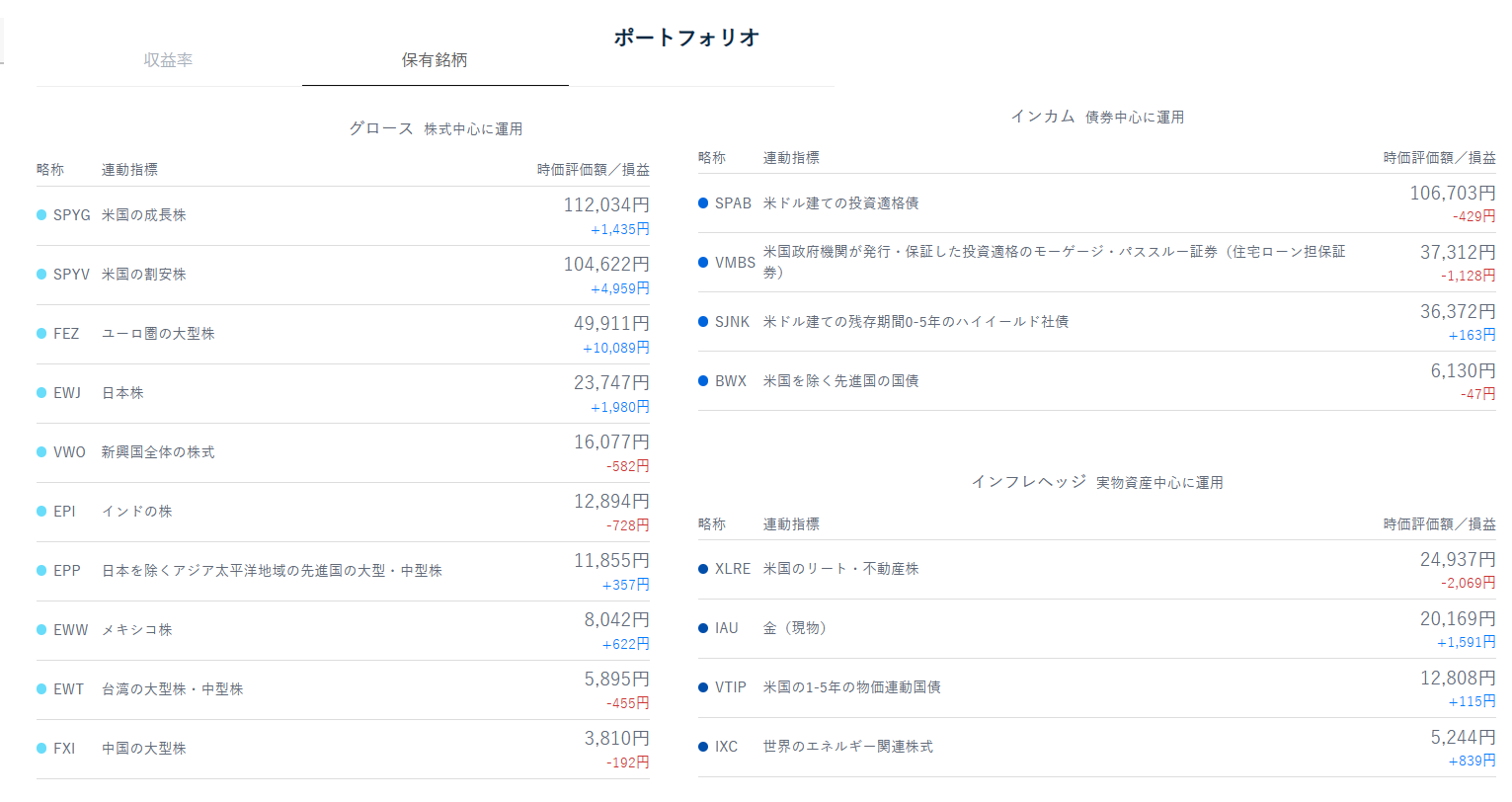Image resolution: width=1512 pixels, height=802 pixels.
Task: Click the dark blue dot beside IAU
Action: pyautogui.click(x=703, y=628)
